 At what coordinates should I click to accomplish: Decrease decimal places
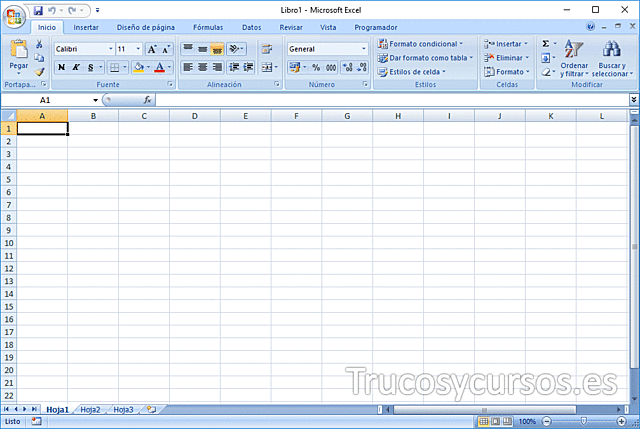(362, 67)
